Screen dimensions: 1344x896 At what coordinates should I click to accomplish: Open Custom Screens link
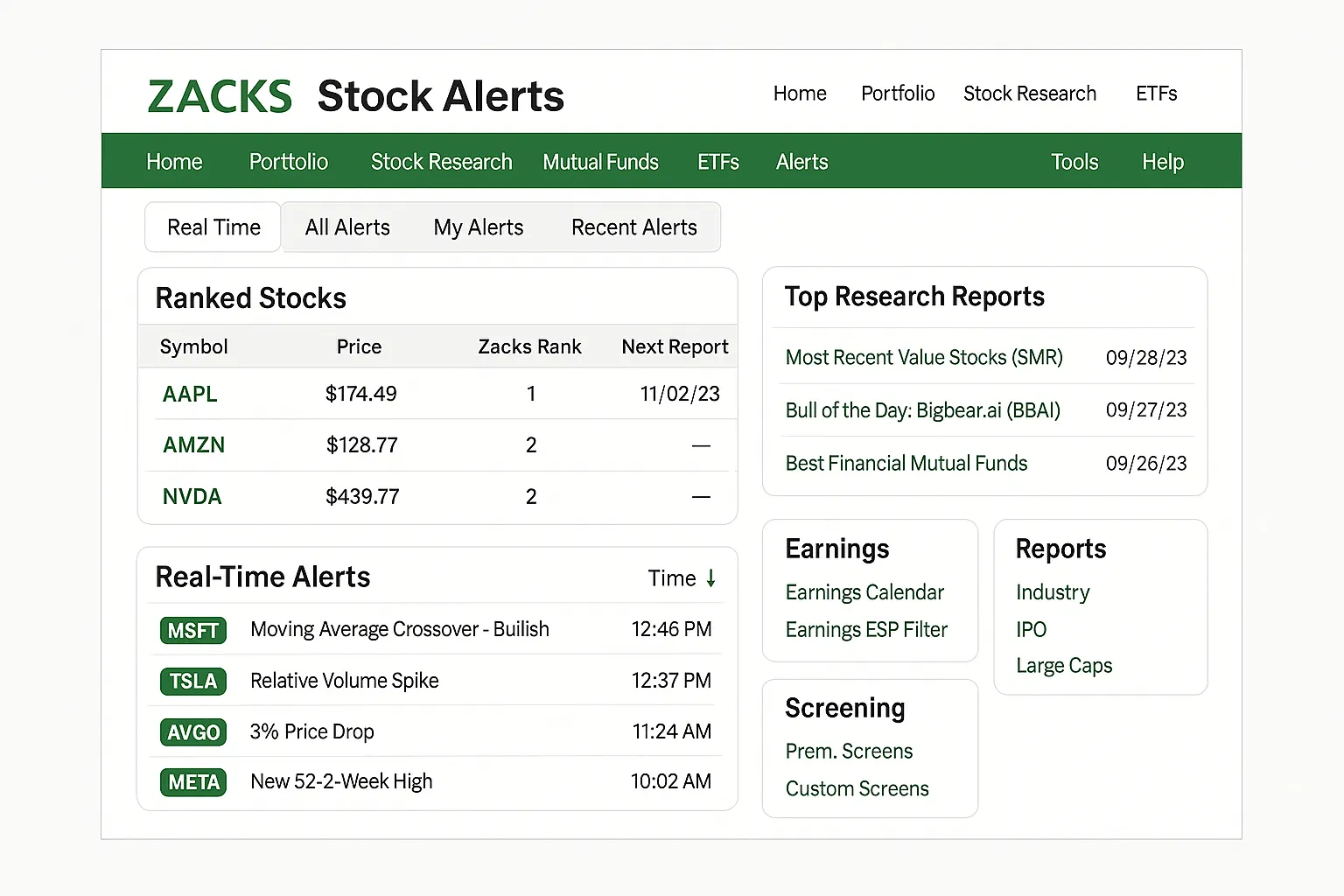coord(857,789)
